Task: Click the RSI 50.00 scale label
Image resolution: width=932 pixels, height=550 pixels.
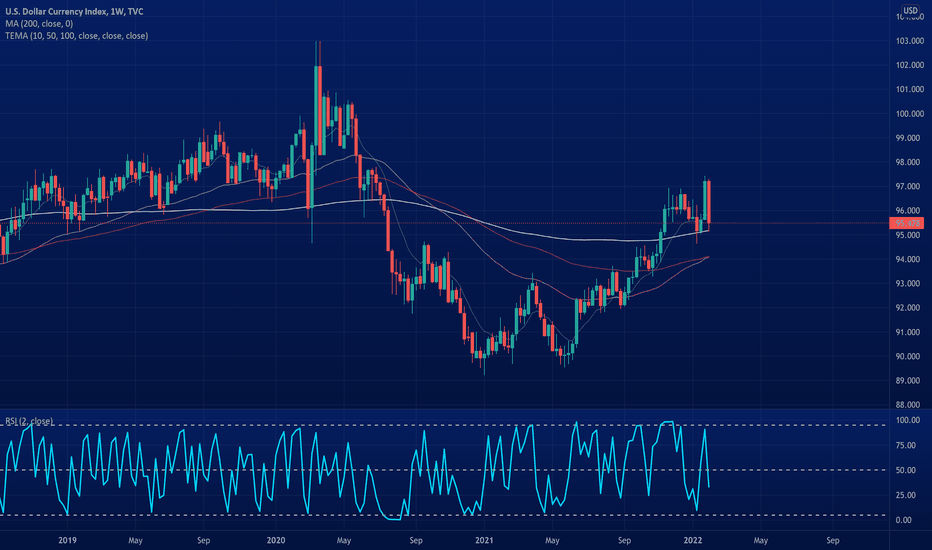Action: (904, 470)
